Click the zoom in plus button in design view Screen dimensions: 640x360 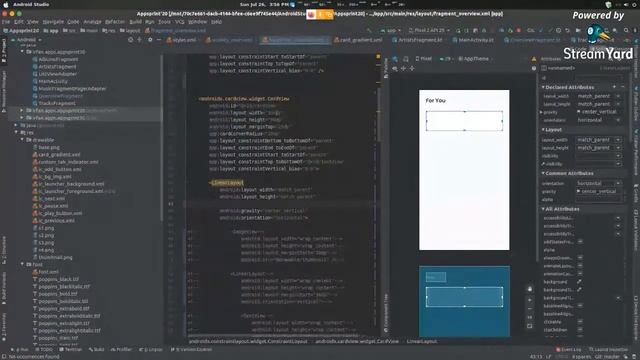tap(530, 300)
